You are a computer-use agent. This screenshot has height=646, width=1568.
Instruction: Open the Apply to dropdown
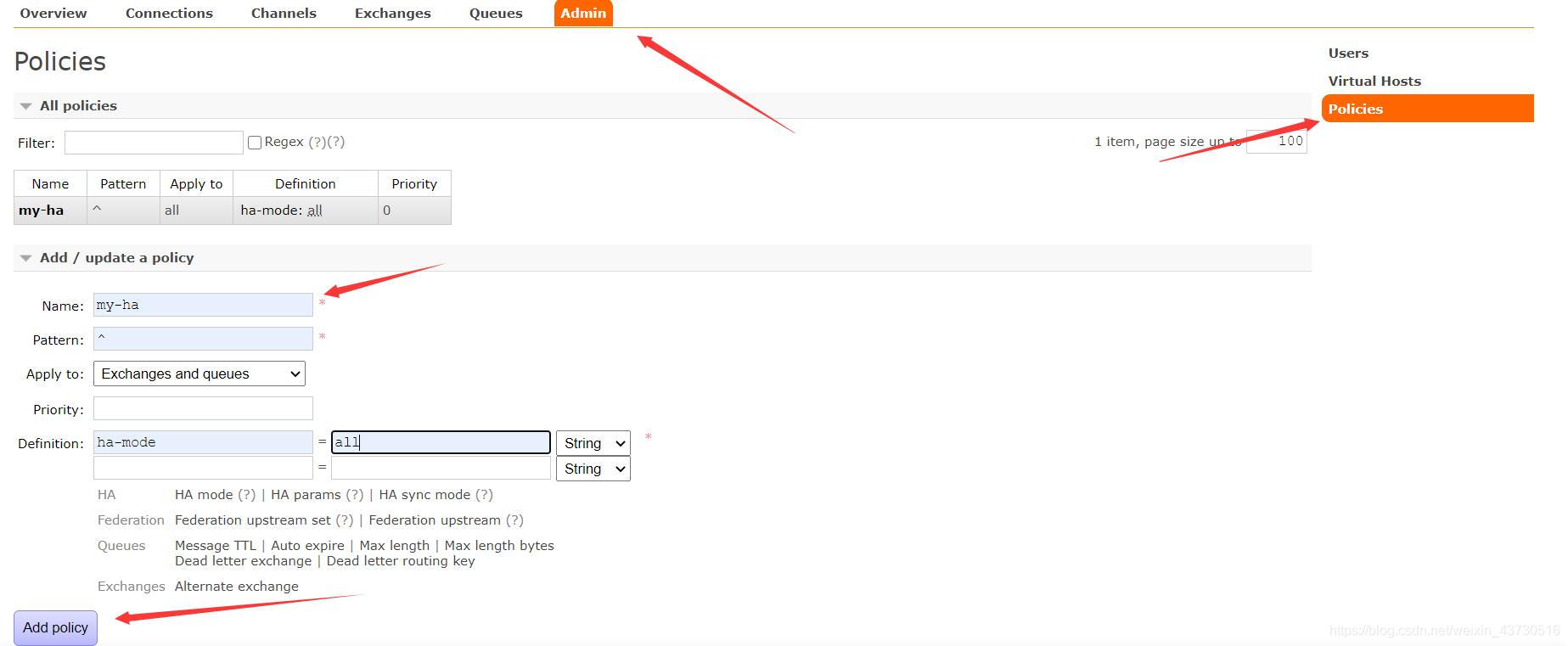[x=200, y=374]
